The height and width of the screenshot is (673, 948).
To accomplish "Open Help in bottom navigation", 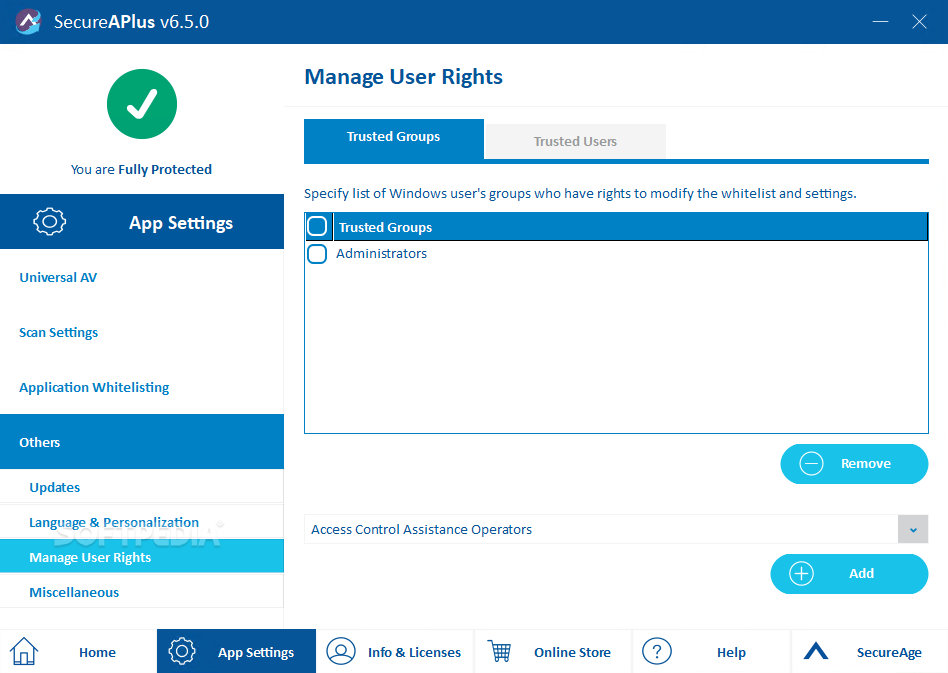I will point(712,651).
